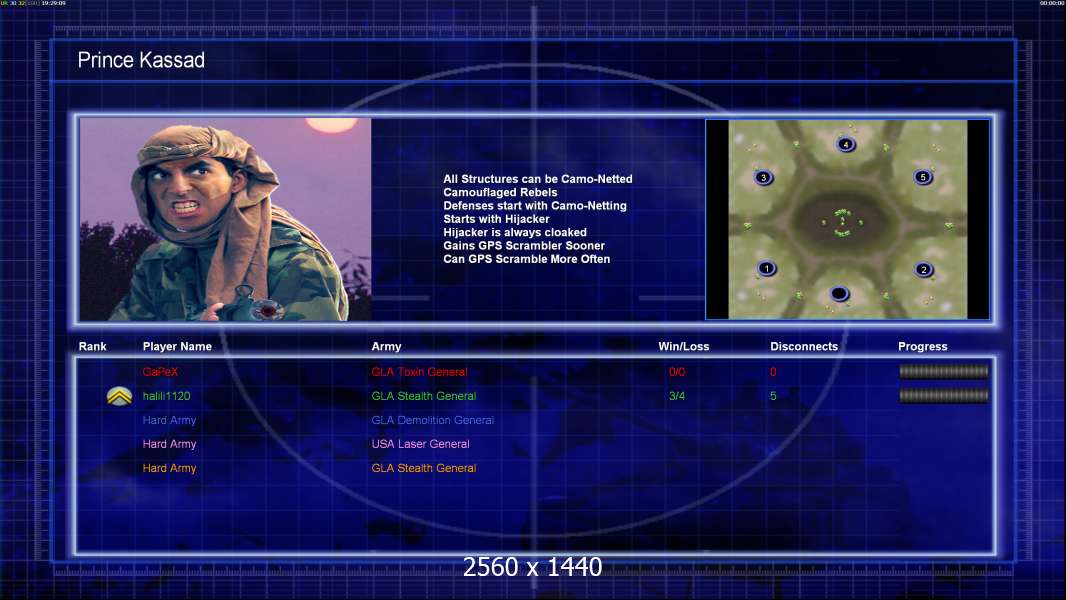Select start position 1 on the minimap

pos(766,268)
